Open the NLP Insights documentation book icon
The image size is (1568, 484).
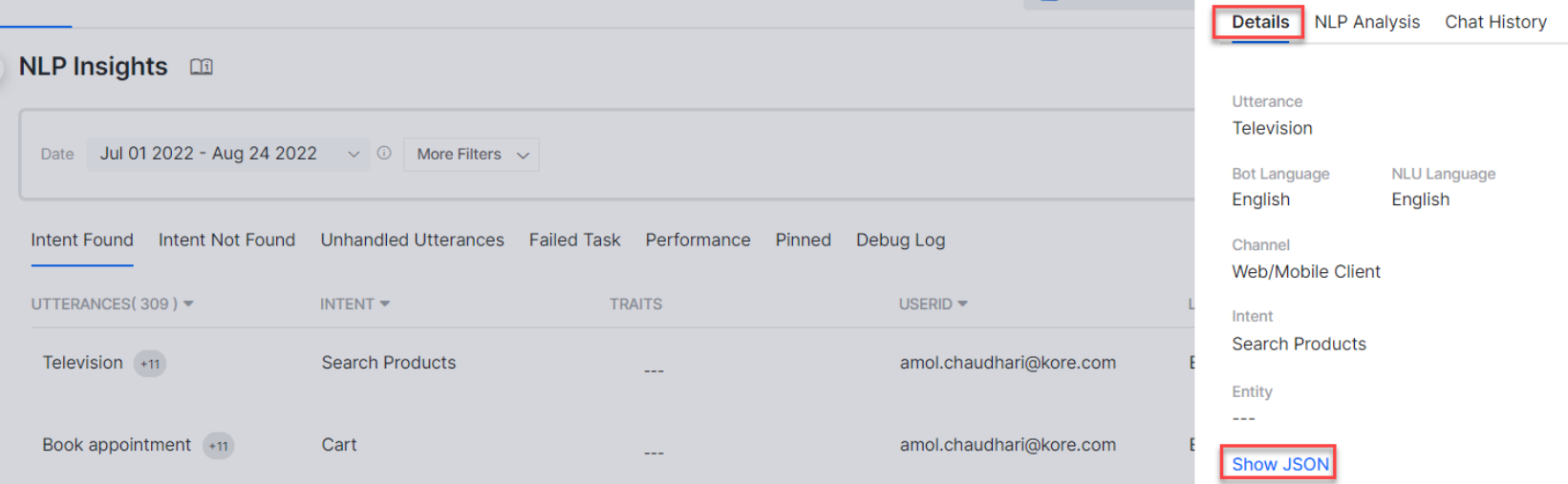tap(201, 67)
